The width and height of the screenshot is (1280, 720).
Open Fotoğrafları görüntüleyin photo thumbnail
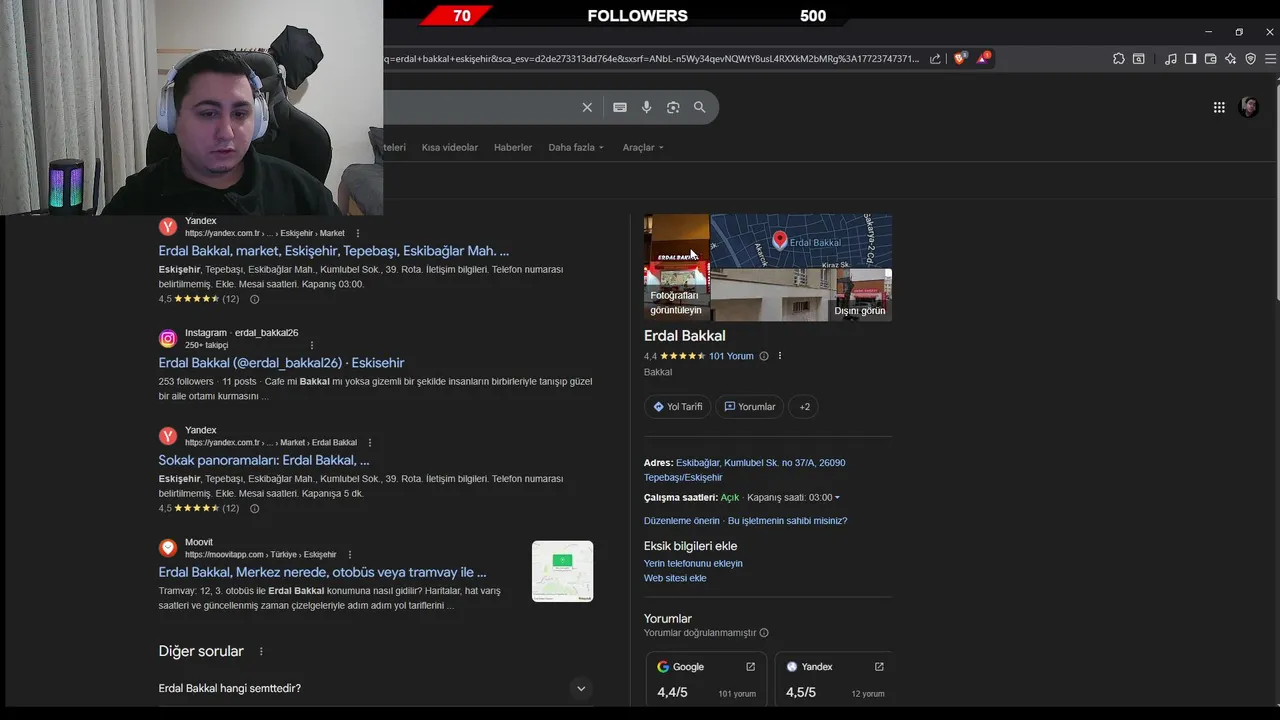click(676, 267)
